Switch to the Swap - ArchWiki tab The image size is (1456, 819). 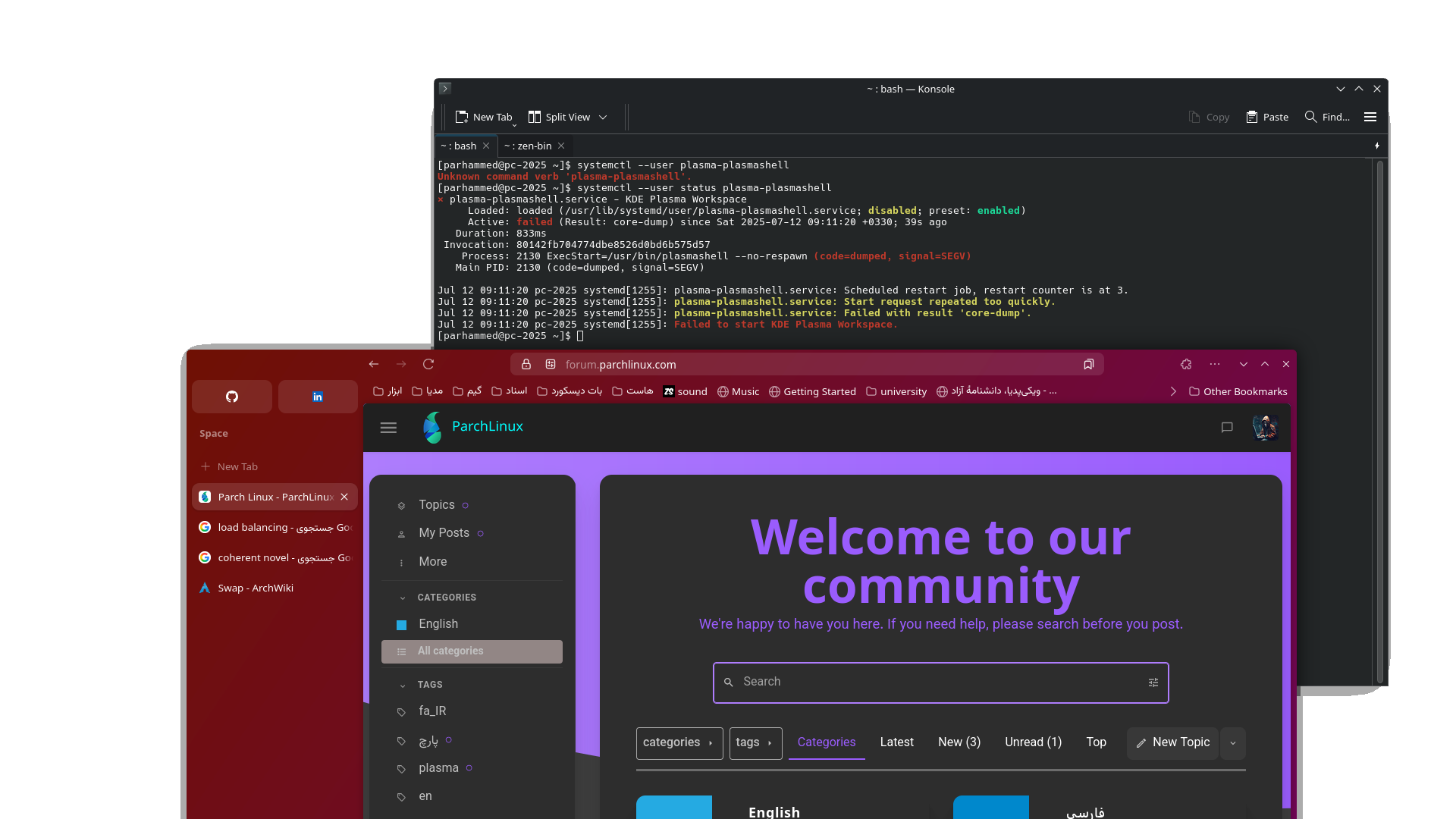(x=275, y=588)
